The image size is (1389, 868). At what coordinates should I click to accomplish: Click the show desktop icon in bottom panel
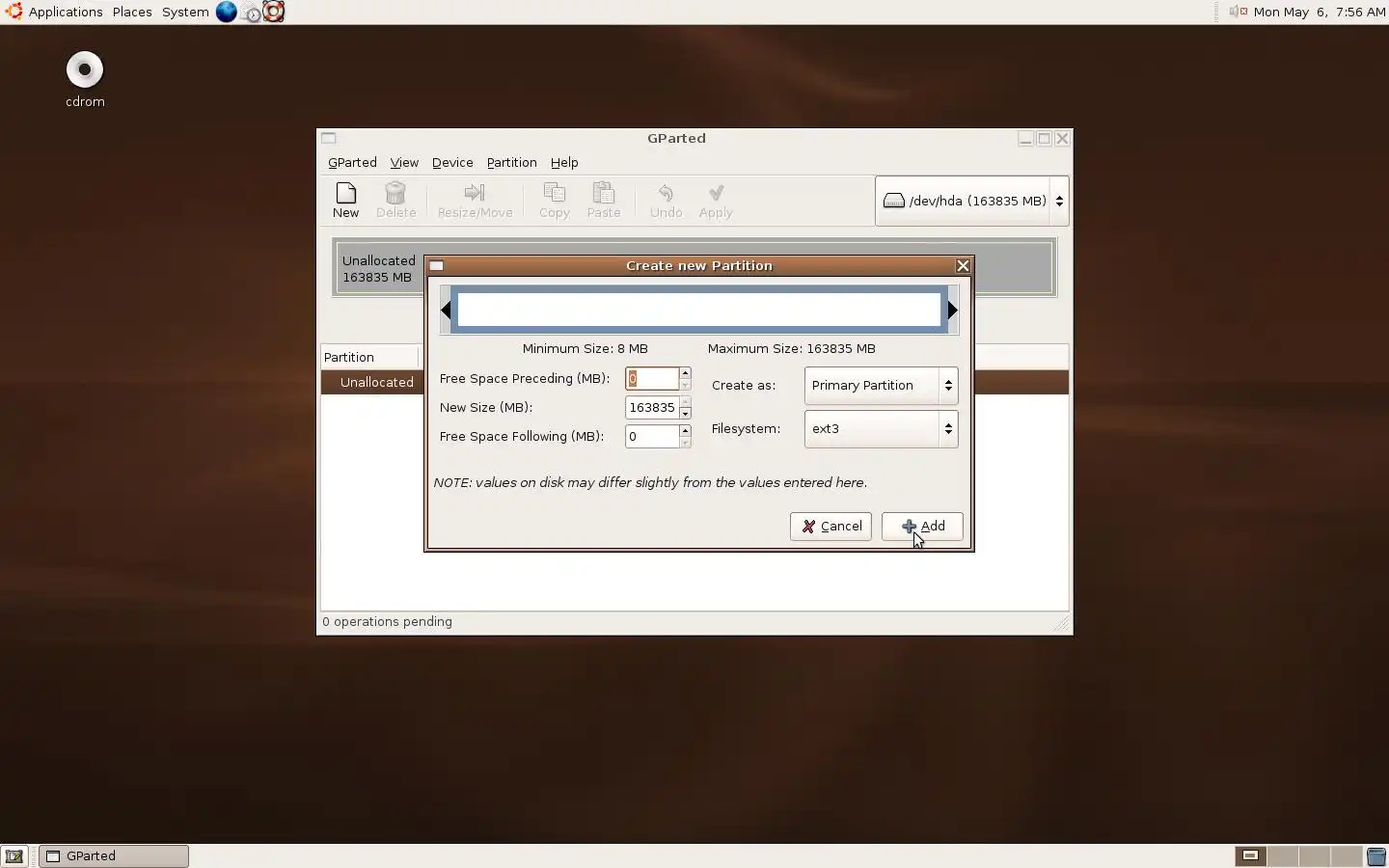(x=14, y=856)
